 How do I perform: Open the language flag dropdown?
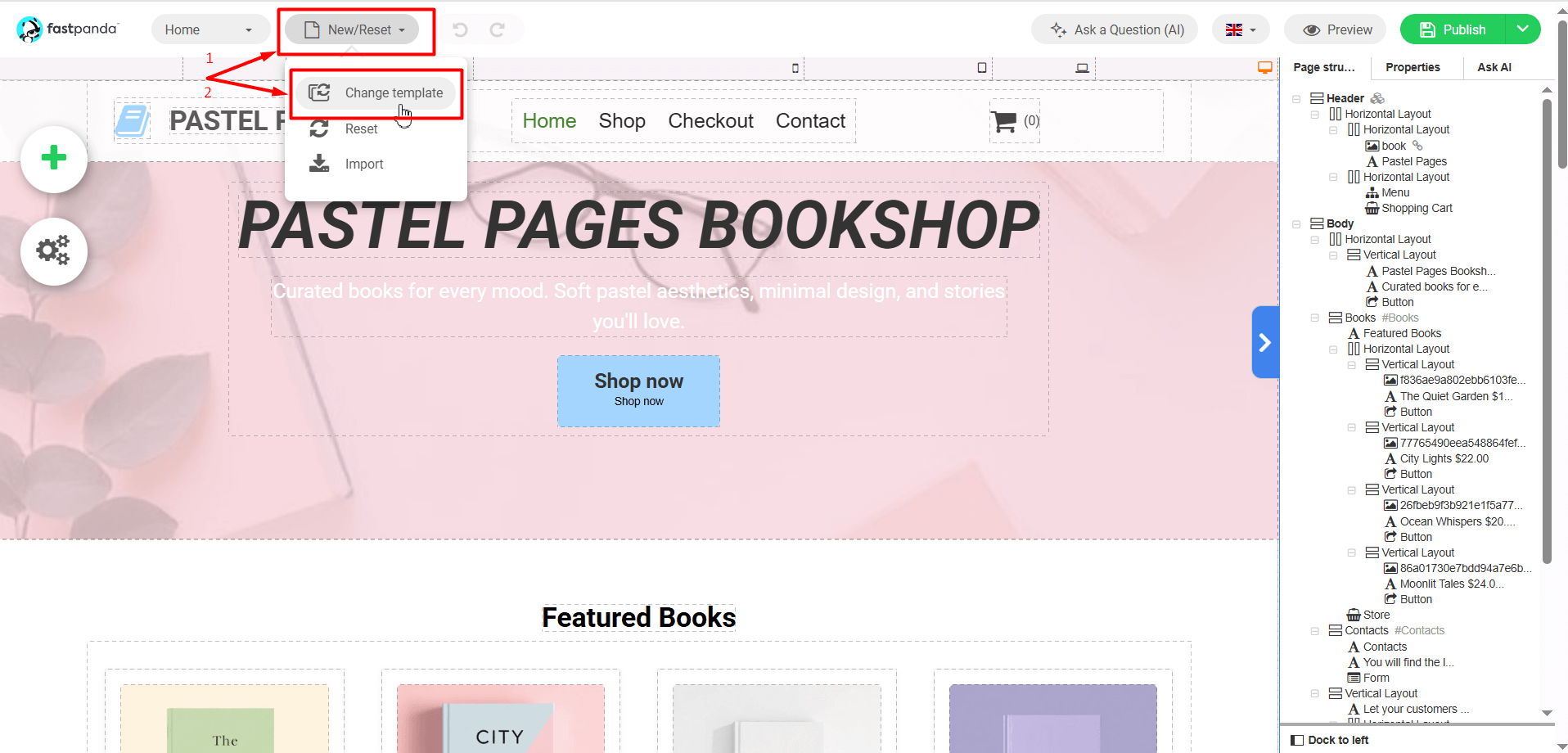(1240, 30)
